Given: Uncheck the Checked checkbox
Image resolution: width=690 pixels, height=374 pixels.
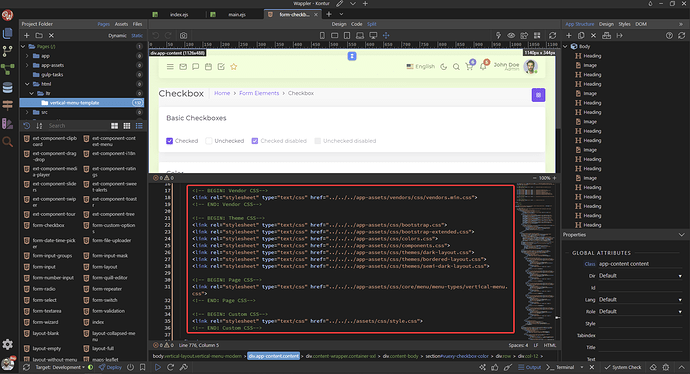Looking at the screenshot, I should click(169, 141).
